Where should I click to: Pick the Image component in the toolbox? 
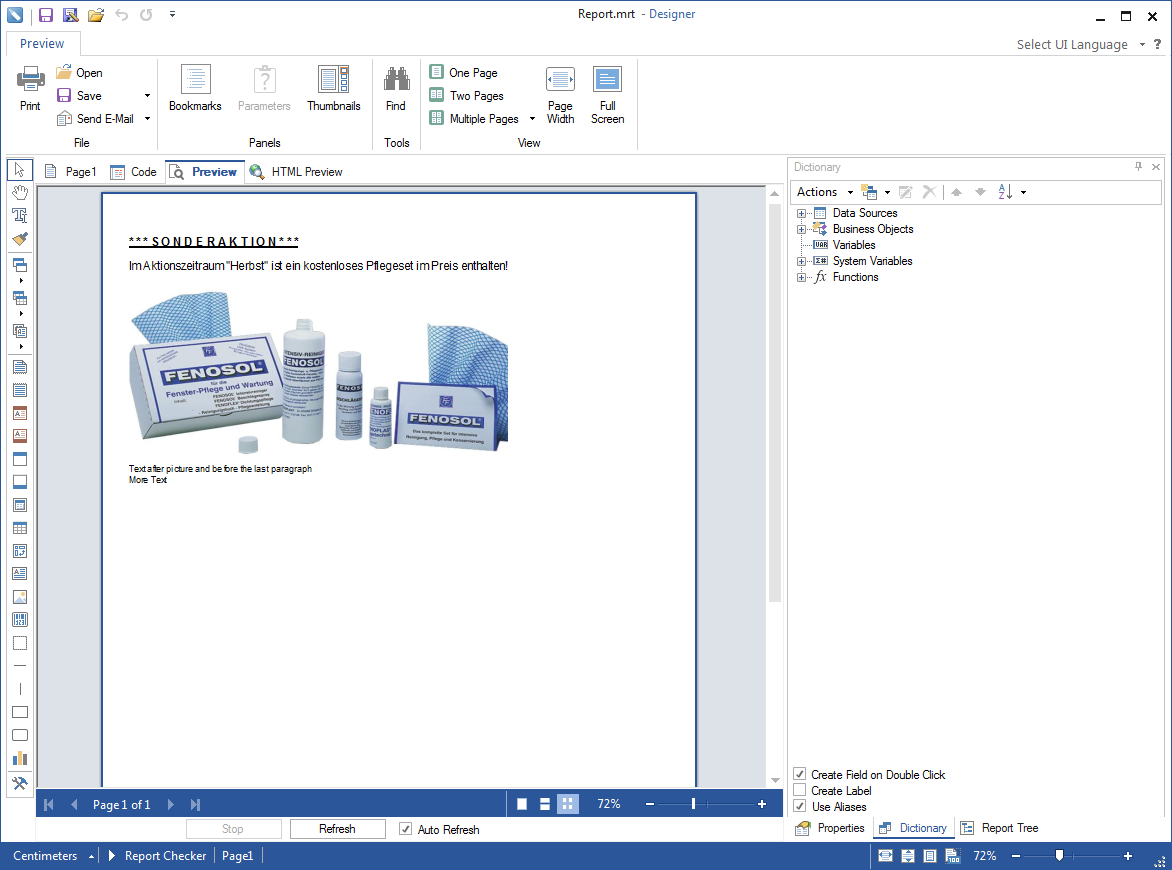[x=19, y=596]
